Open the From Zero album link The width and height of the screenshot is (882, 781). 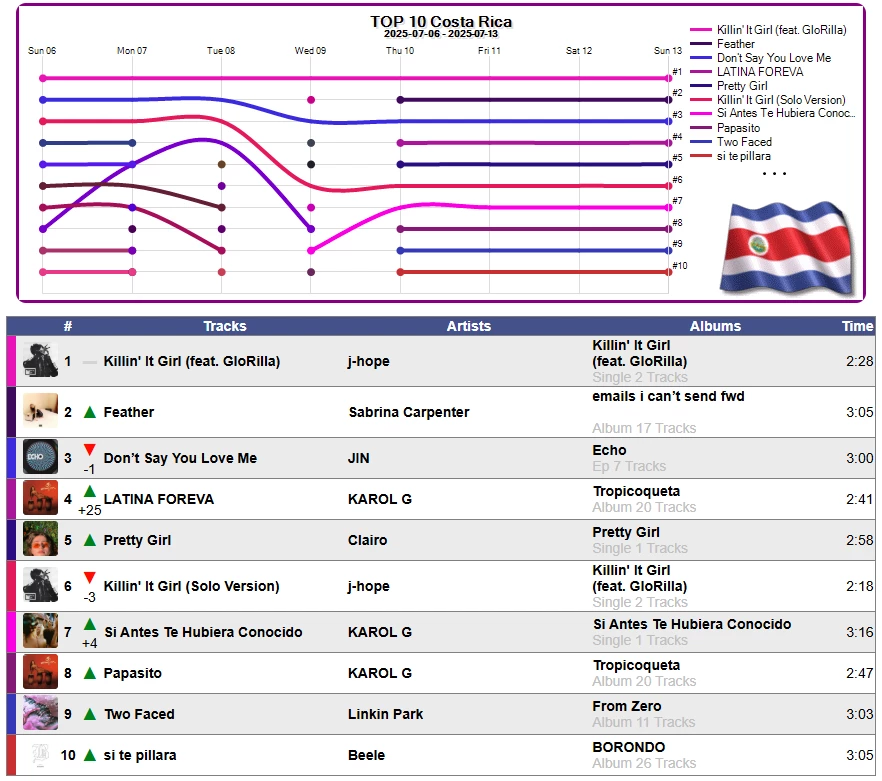(x=627, y=706)
